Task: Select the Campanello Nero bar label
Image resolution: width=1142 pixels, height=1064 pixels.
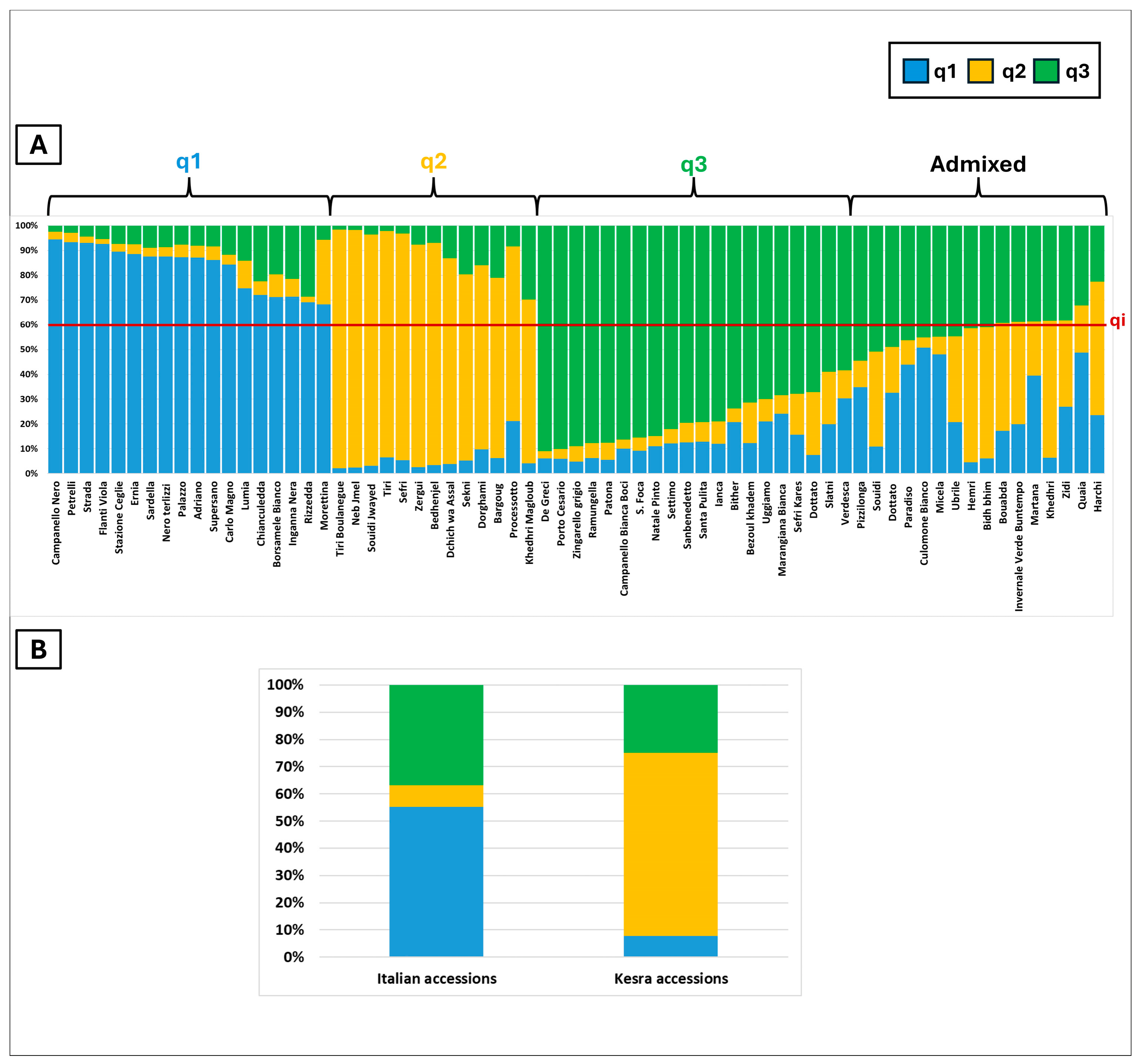Action: 56,523
